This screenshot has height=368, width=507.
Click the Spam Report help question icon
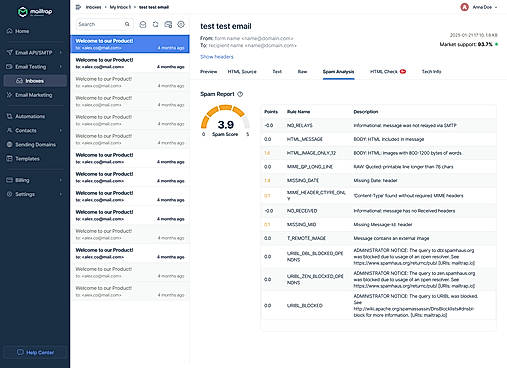(x=240, y=94)
